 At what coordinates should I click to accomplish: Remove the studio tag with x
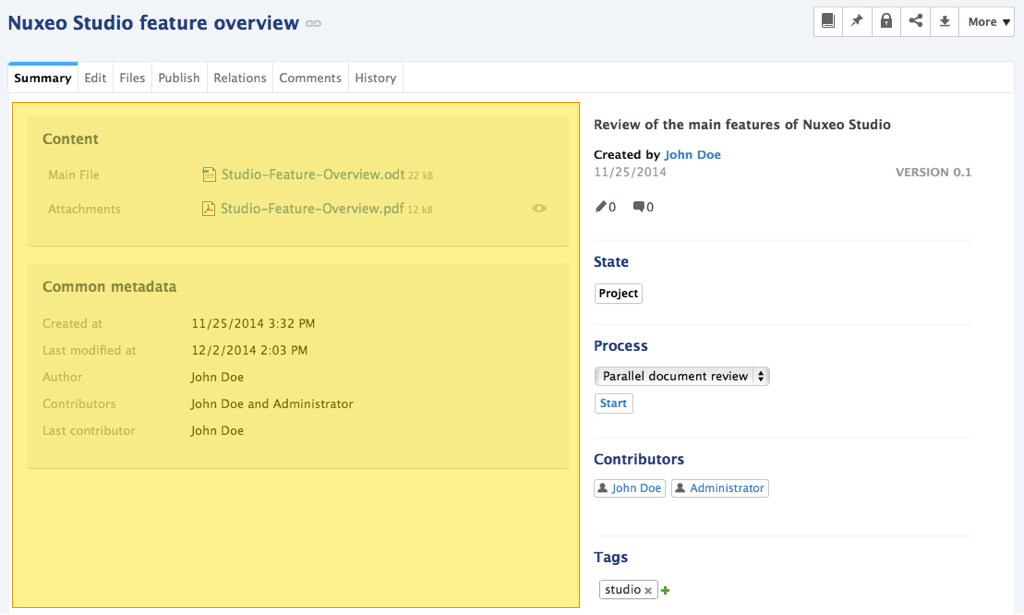coord(648,590)
